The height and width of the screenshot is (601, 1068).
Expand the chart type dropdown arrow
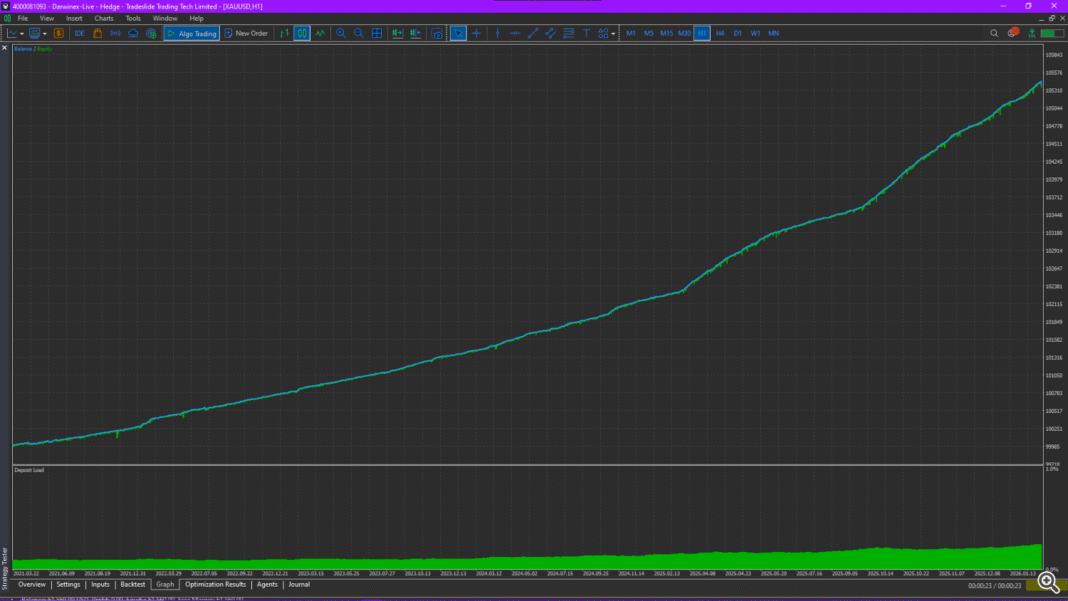23,33
